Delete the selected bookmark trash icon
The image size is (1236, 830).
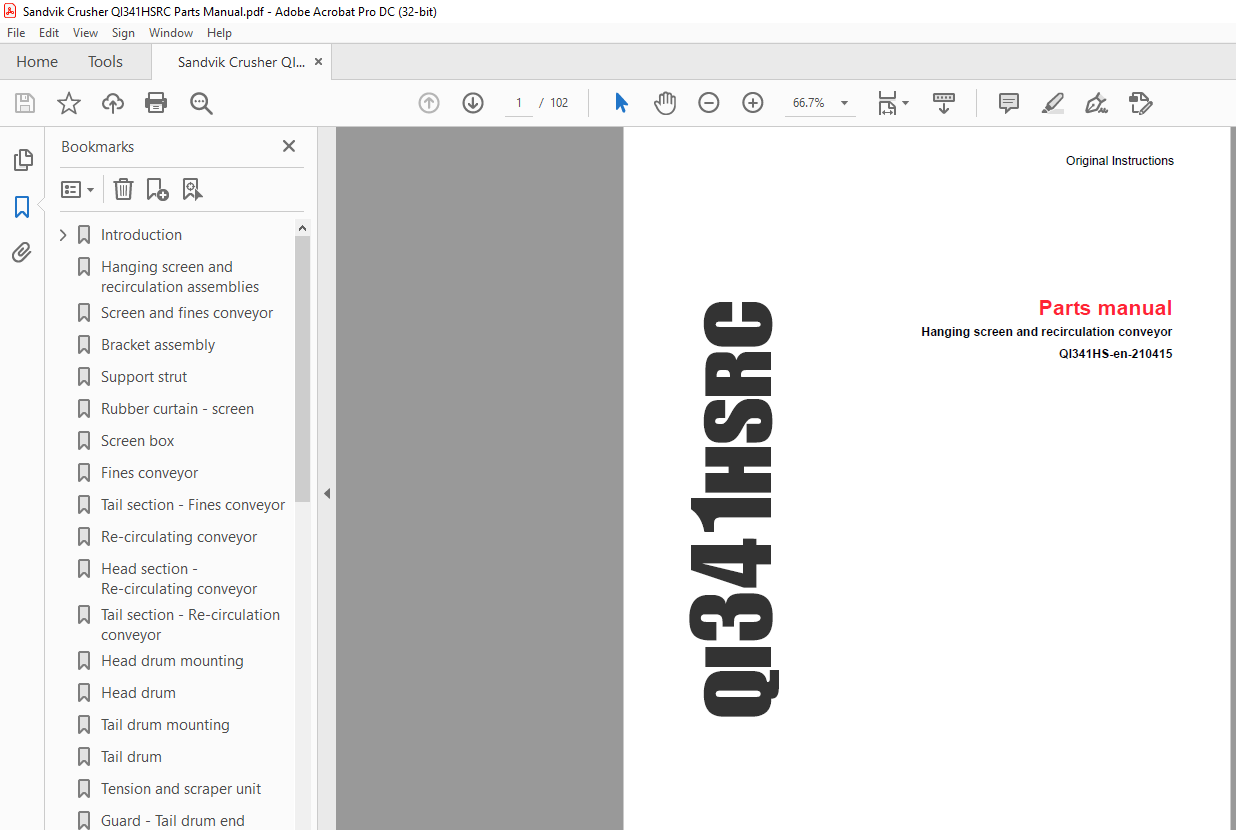coord(123,189)
